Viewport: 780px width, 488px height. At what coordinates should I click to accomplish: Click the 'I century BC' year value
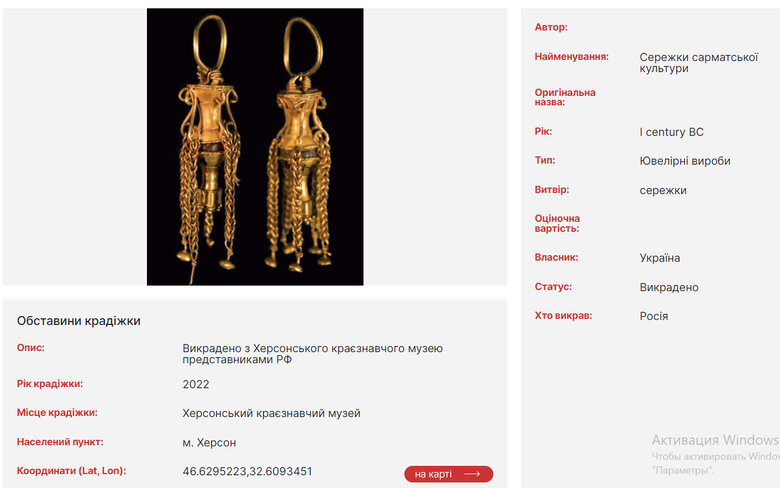[671, 132]
